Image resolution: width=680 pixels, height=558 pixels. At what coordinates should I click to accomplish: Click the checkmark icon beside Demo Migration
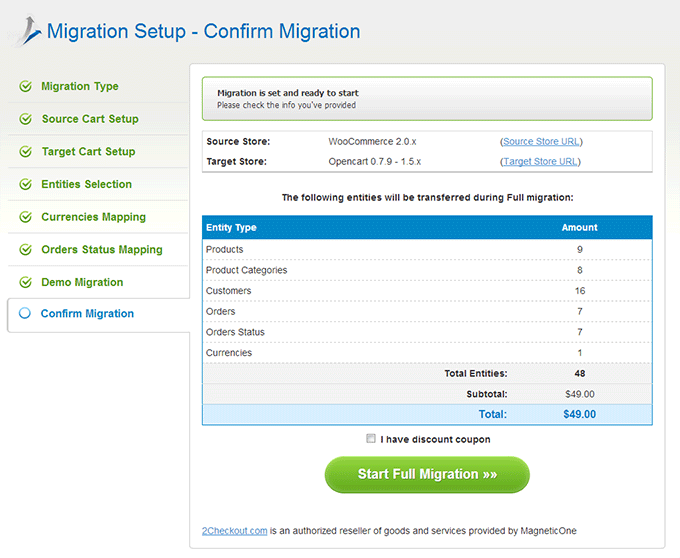click(26, 282)
